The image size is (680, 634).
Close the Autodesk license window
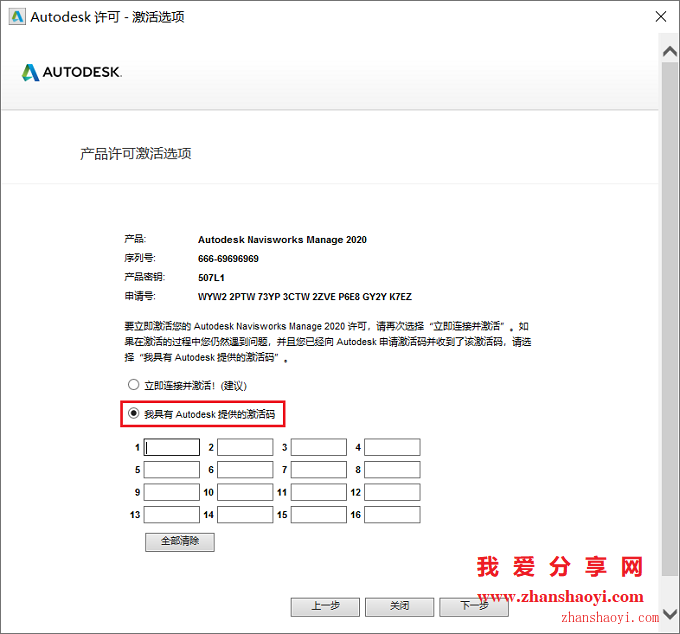[661, 16]
